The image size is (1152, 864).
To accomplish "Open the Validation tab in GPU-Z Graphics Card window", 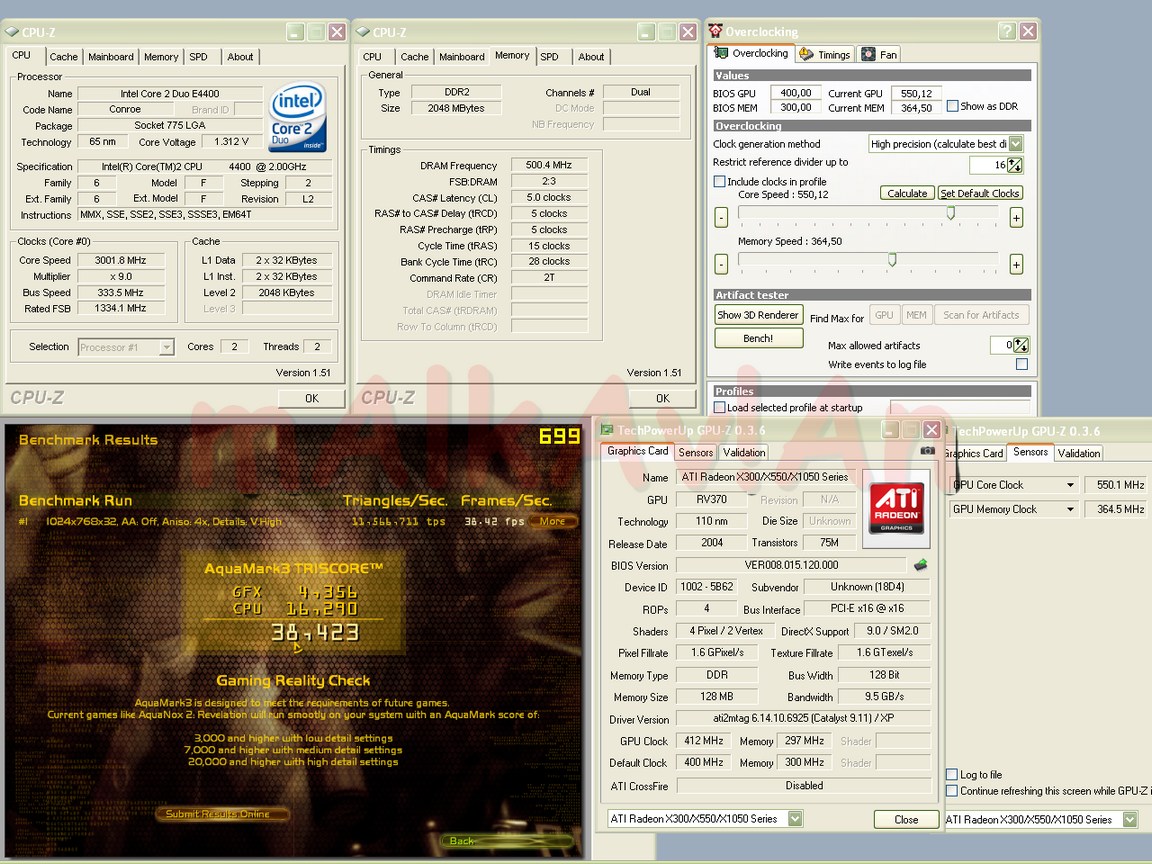I will coord(744,453).
